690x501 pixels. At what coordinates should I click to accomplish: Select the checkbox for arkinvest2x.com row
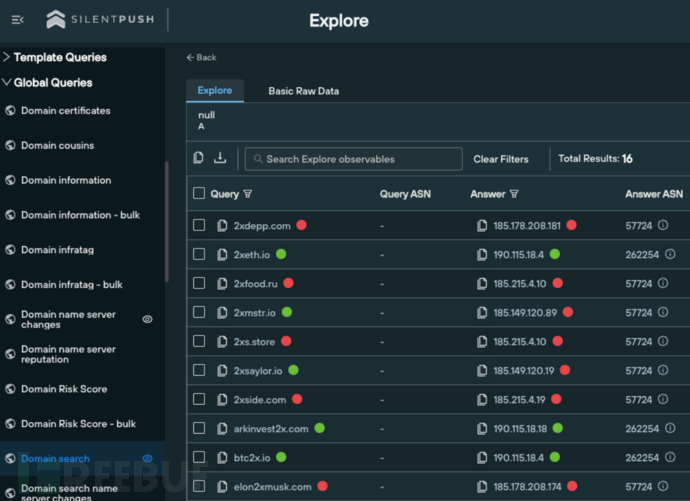[199, 429]
